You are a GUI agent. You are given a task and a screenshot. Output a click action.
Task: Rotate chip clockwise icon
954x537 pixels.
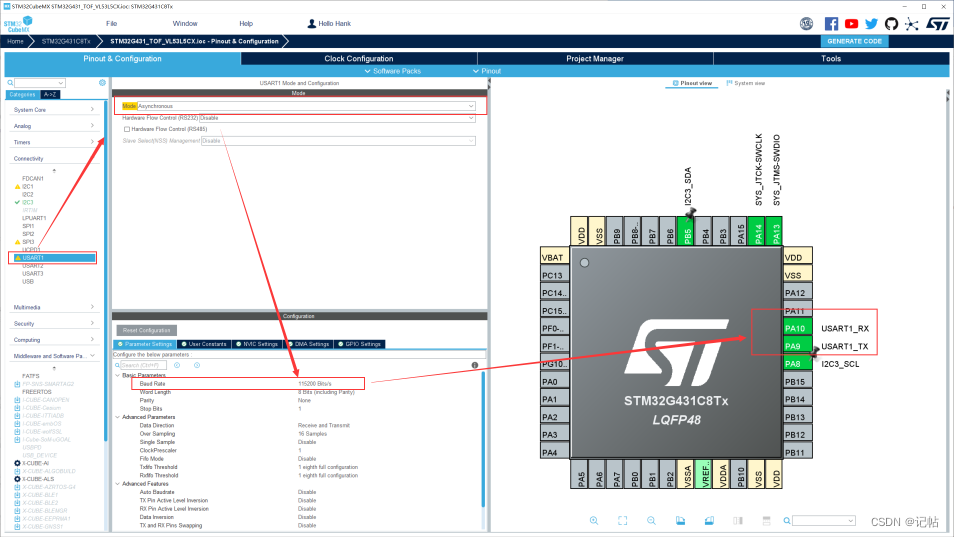coord(680,521)
